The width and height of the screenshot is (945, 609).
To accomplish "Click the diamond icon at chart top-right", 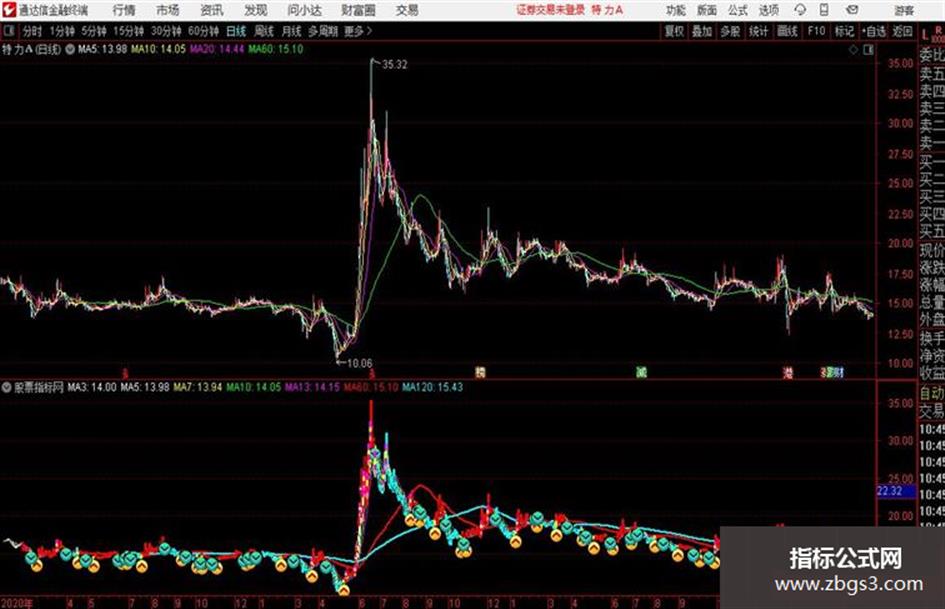I will 853,50.
